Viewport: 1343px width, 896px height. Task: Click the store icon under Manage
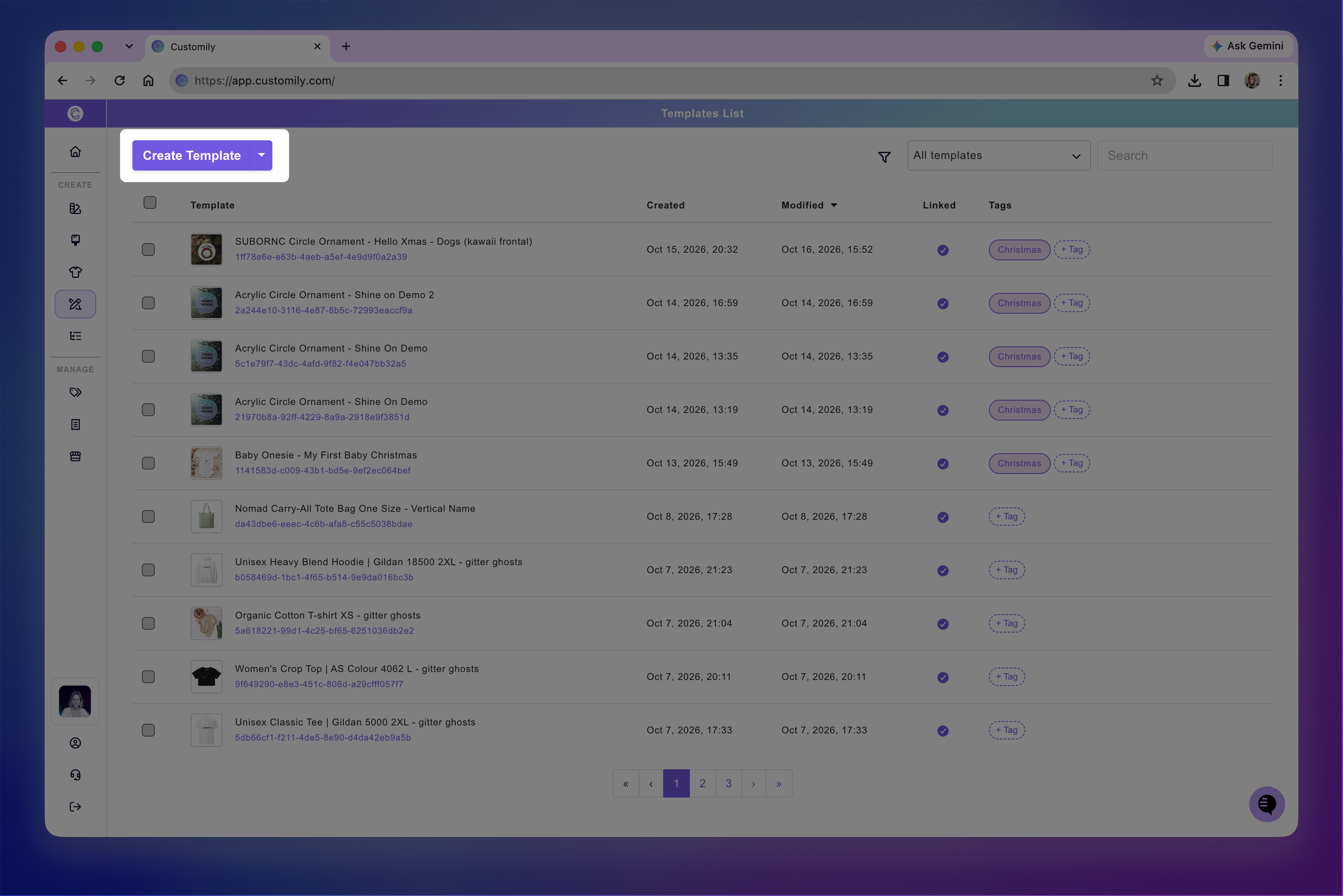[x=75, y=456]
